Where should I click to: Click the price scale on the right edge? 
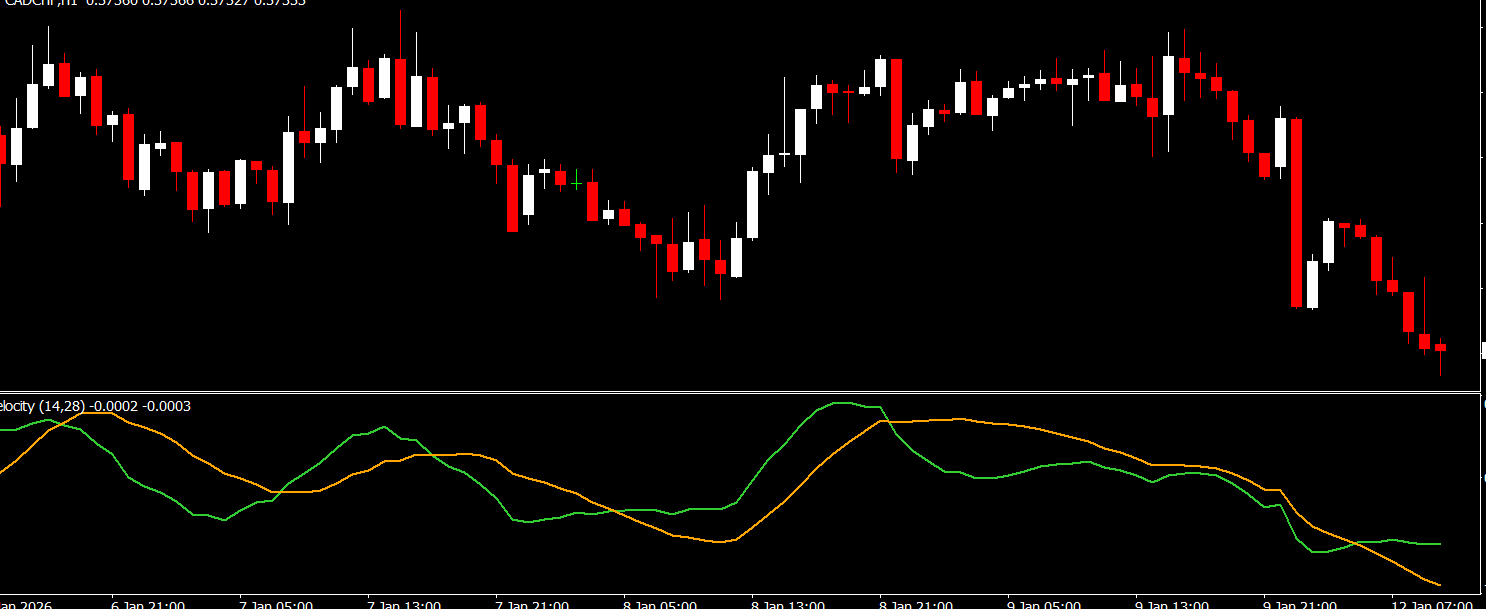[1482, 200]
